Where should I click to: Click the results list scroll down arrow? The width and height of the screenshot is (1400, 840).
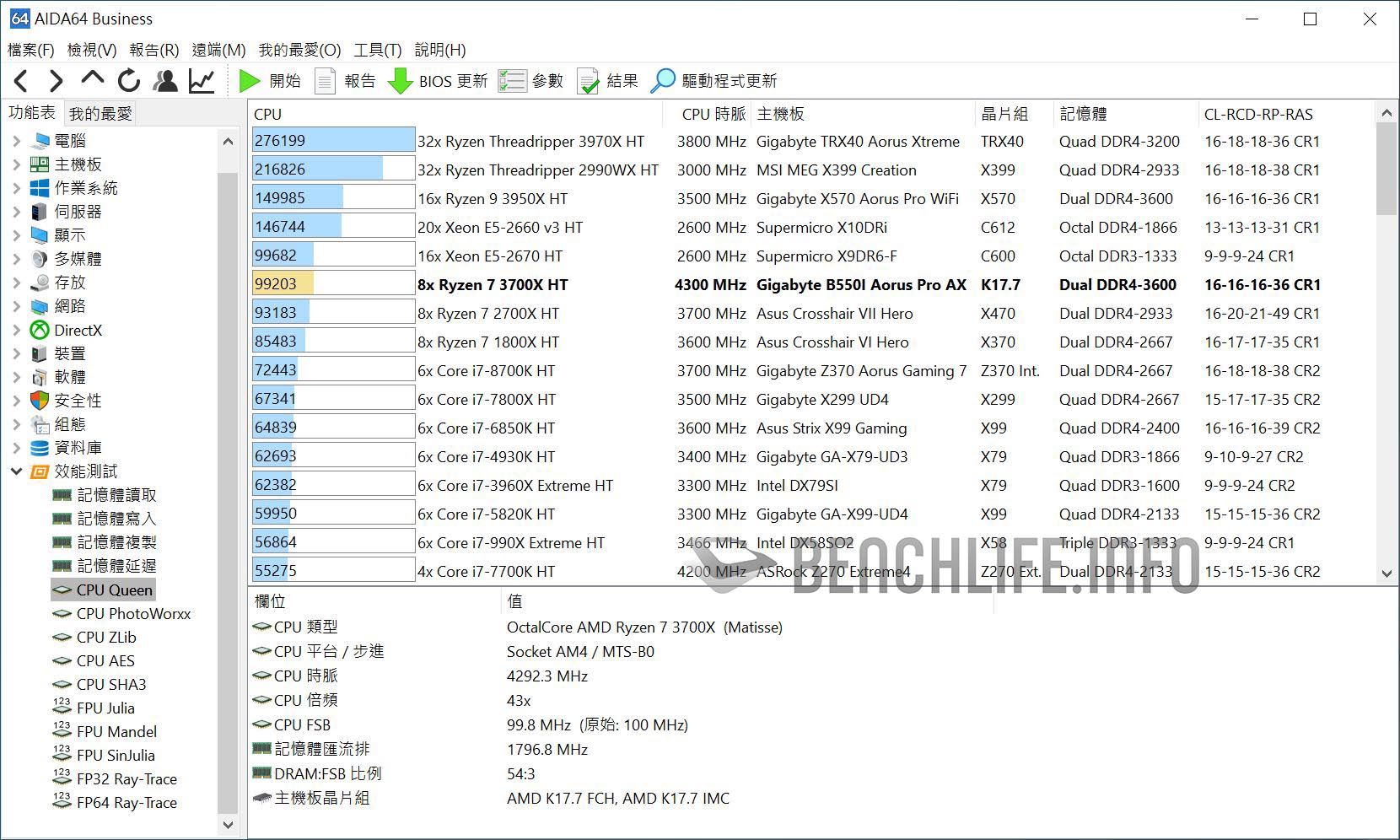pos(1387,573)
